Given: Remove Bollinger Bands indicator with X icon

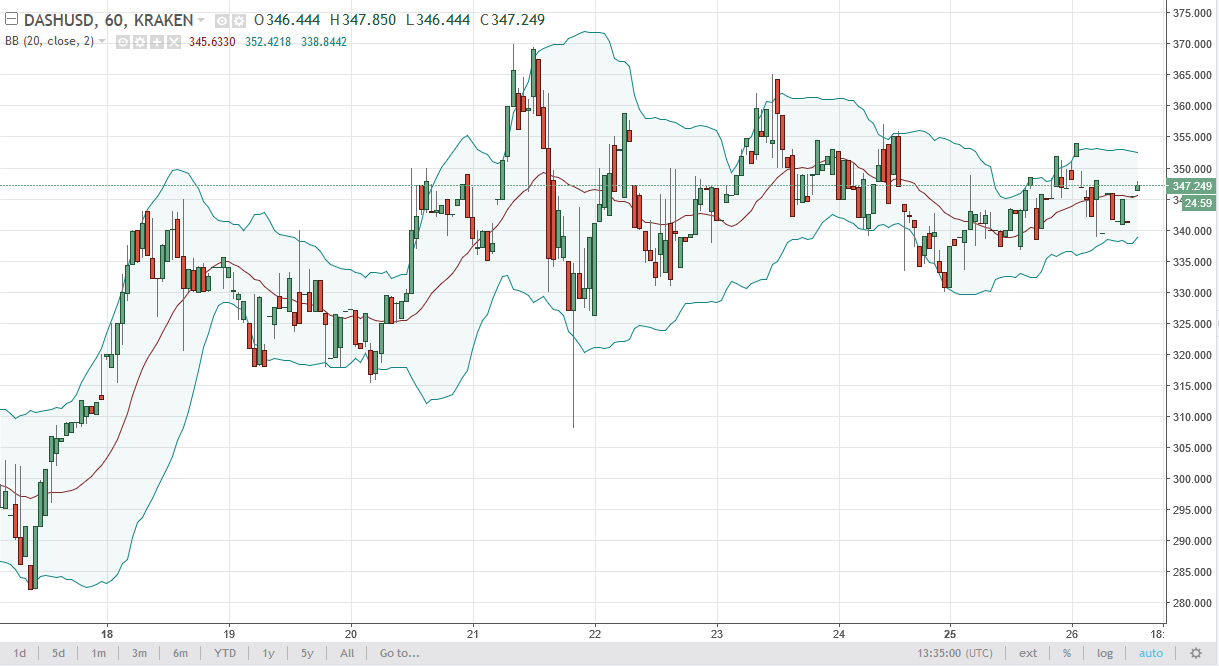Looking at the screenshot, I should tap(174, 42).
